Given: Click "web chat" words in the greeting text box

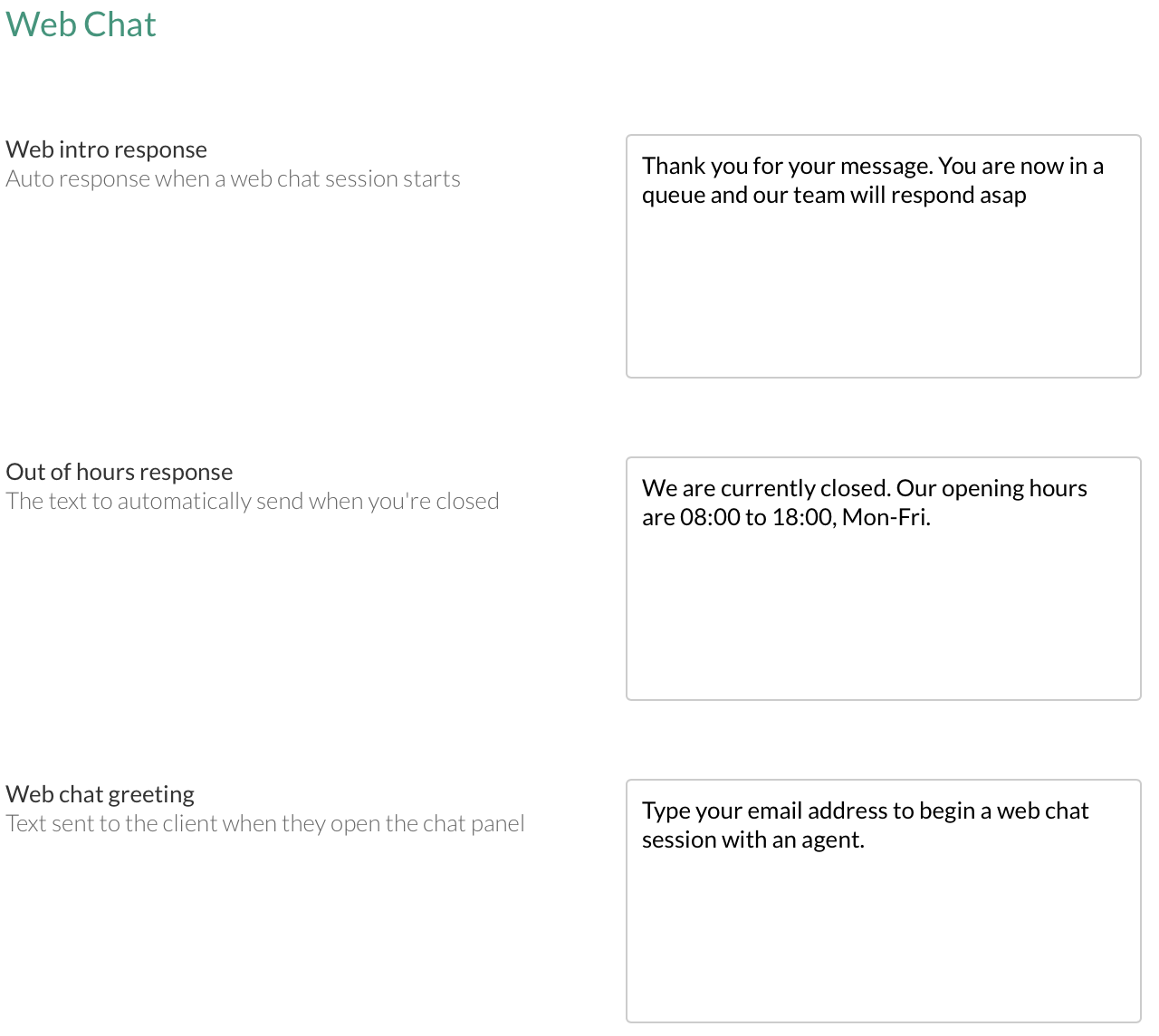Looking at the screenshot, I should [x=1042, y=811].
